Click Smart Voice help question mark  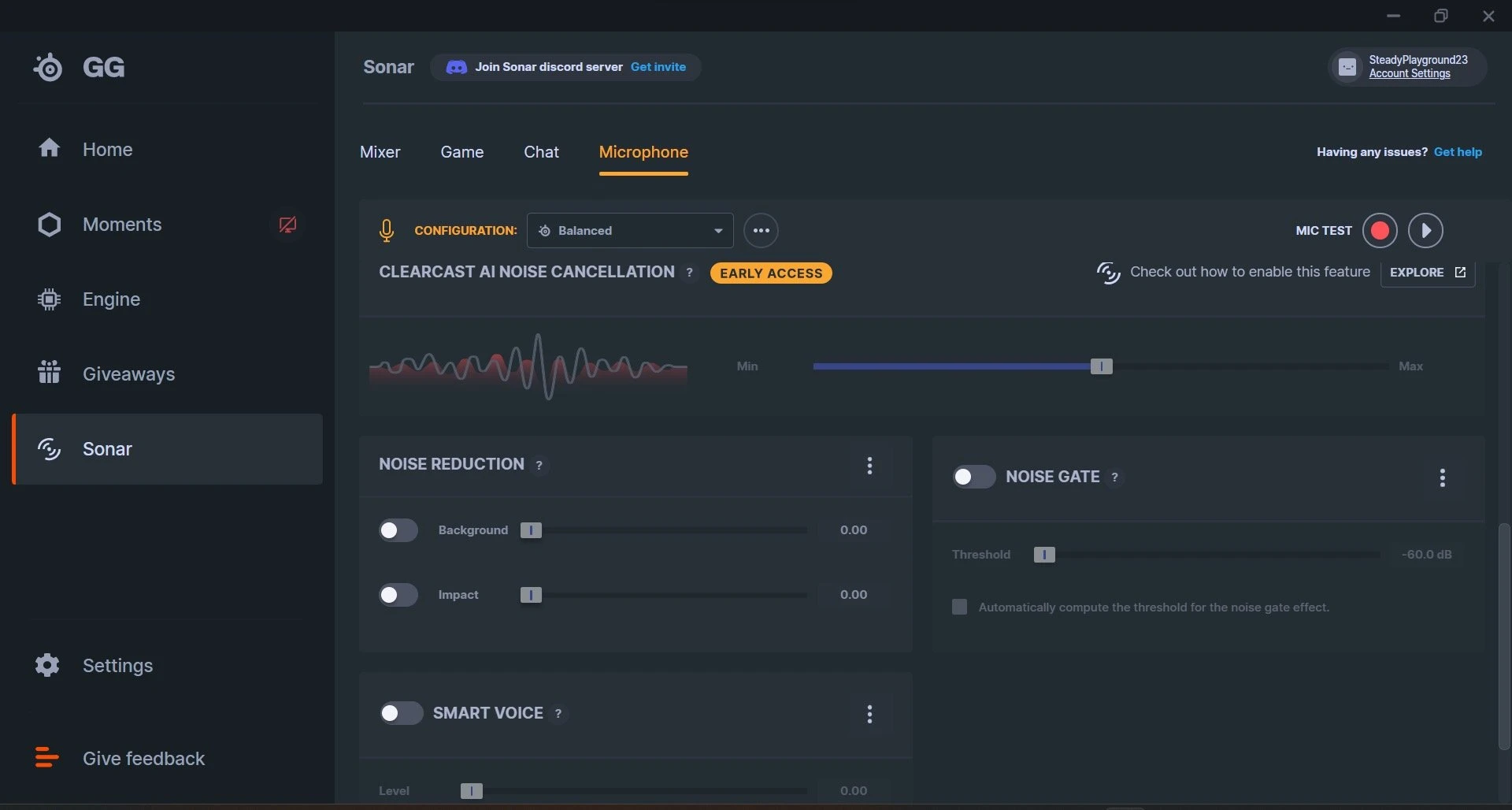[x=558, y=713]
